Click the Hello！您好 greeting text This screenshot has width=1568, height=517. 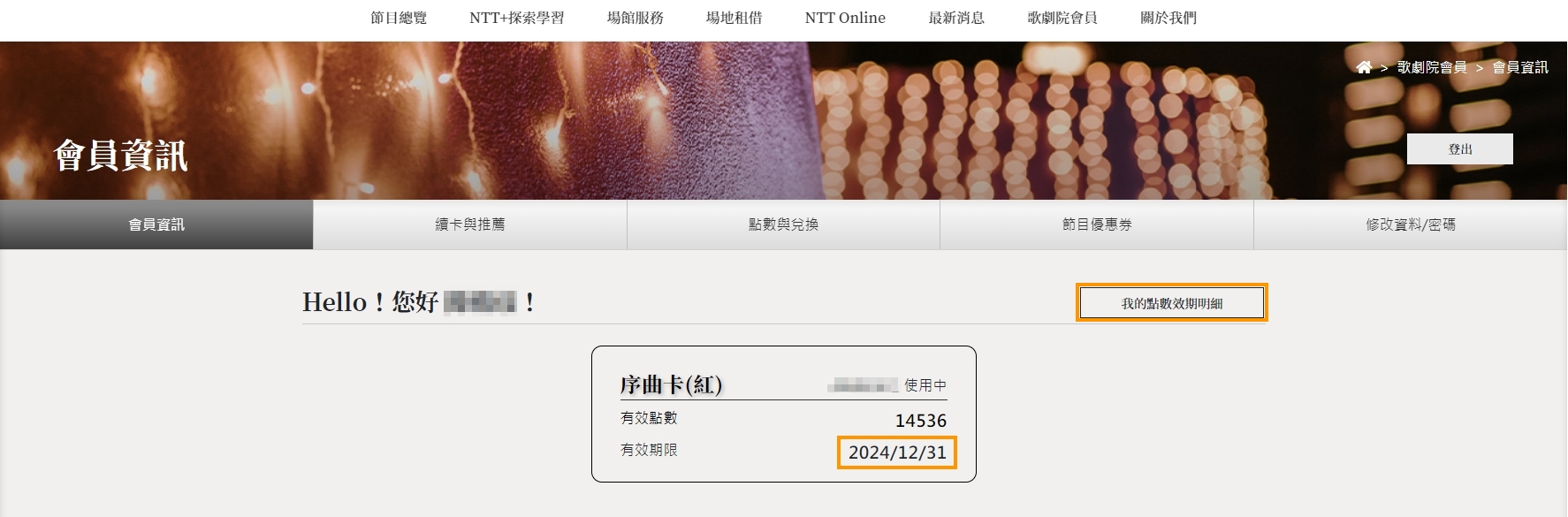tap(370, 302)
